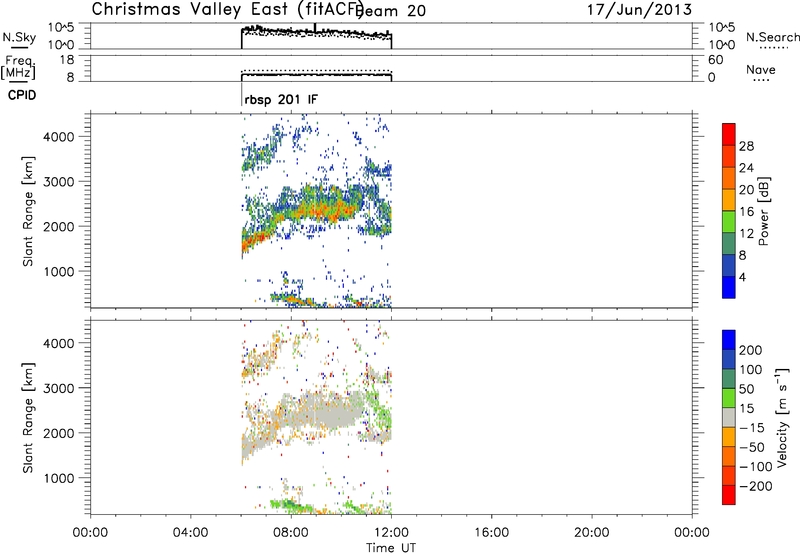
Task: Click the blue top segment of the velocity colorbar
Action: click(729, 340)
